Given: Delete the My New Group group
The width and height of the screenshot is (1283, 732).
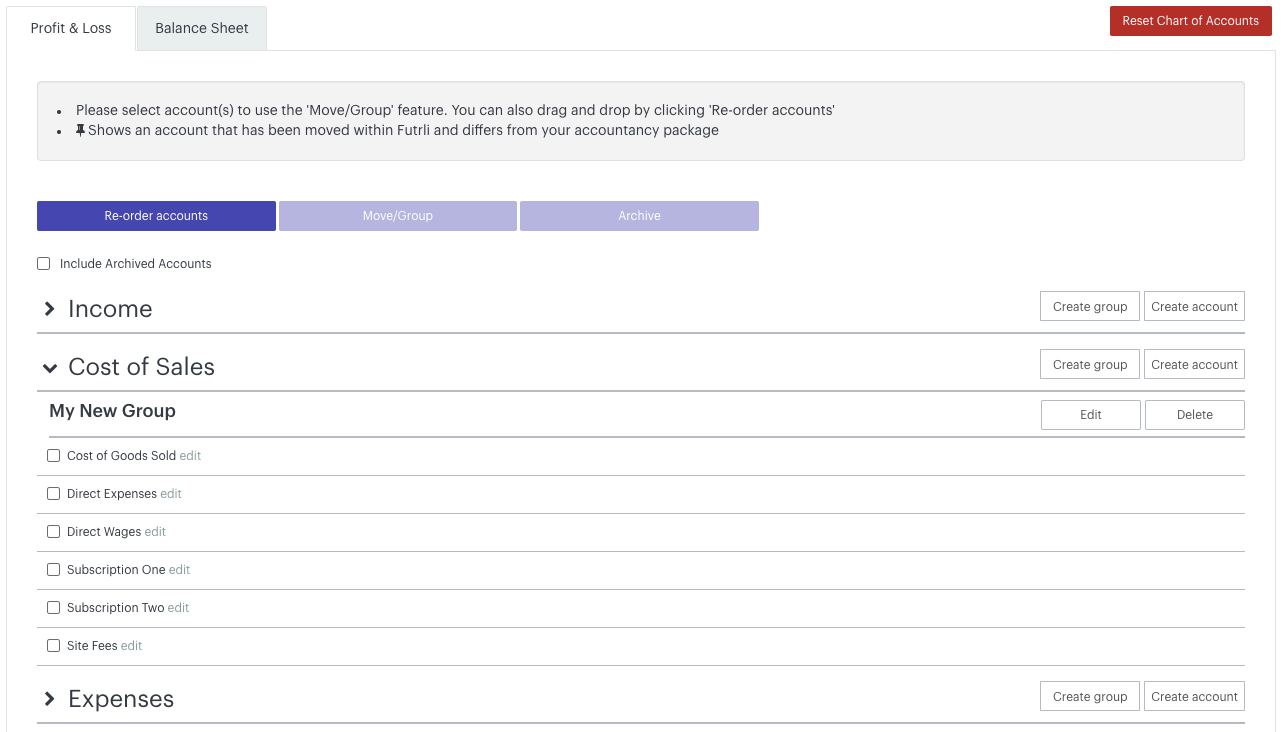Looking at the screenshot, I should (x=1195, y=415).
